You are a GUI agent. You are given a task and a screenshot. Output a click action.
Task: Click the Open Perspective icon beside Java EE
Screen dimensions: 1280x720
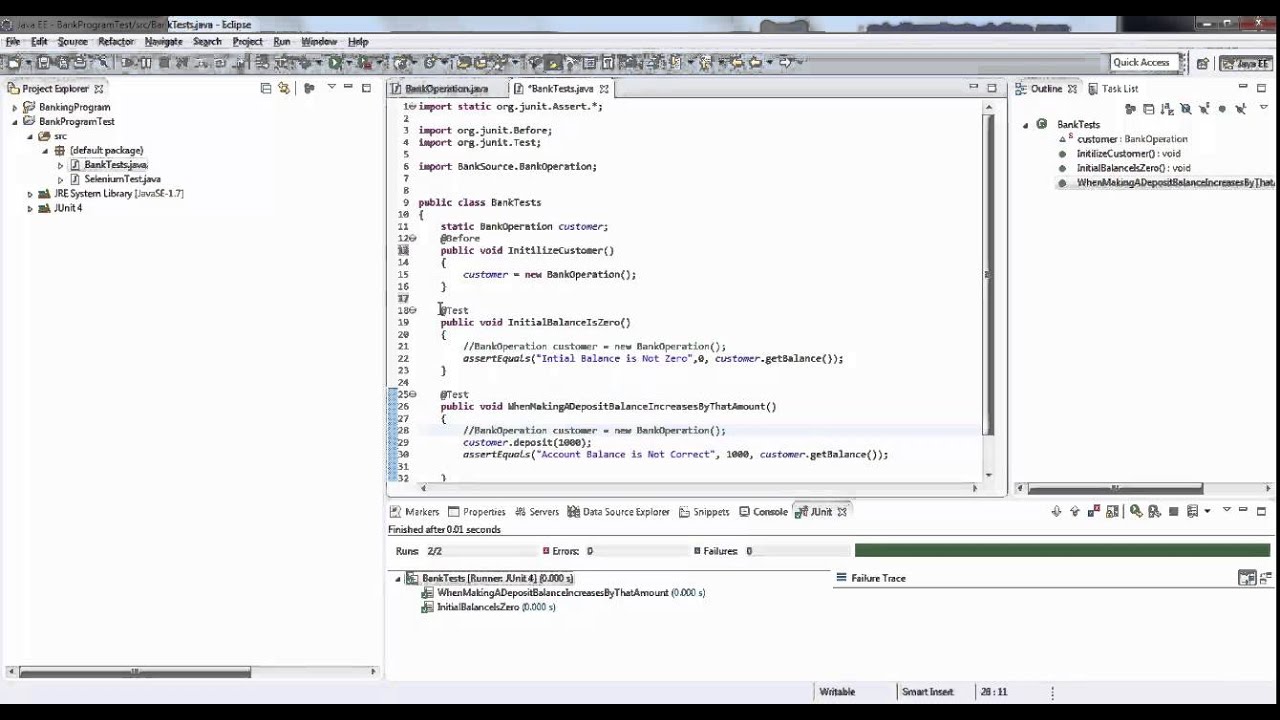pyautogui.click(x=1203, y=62)
